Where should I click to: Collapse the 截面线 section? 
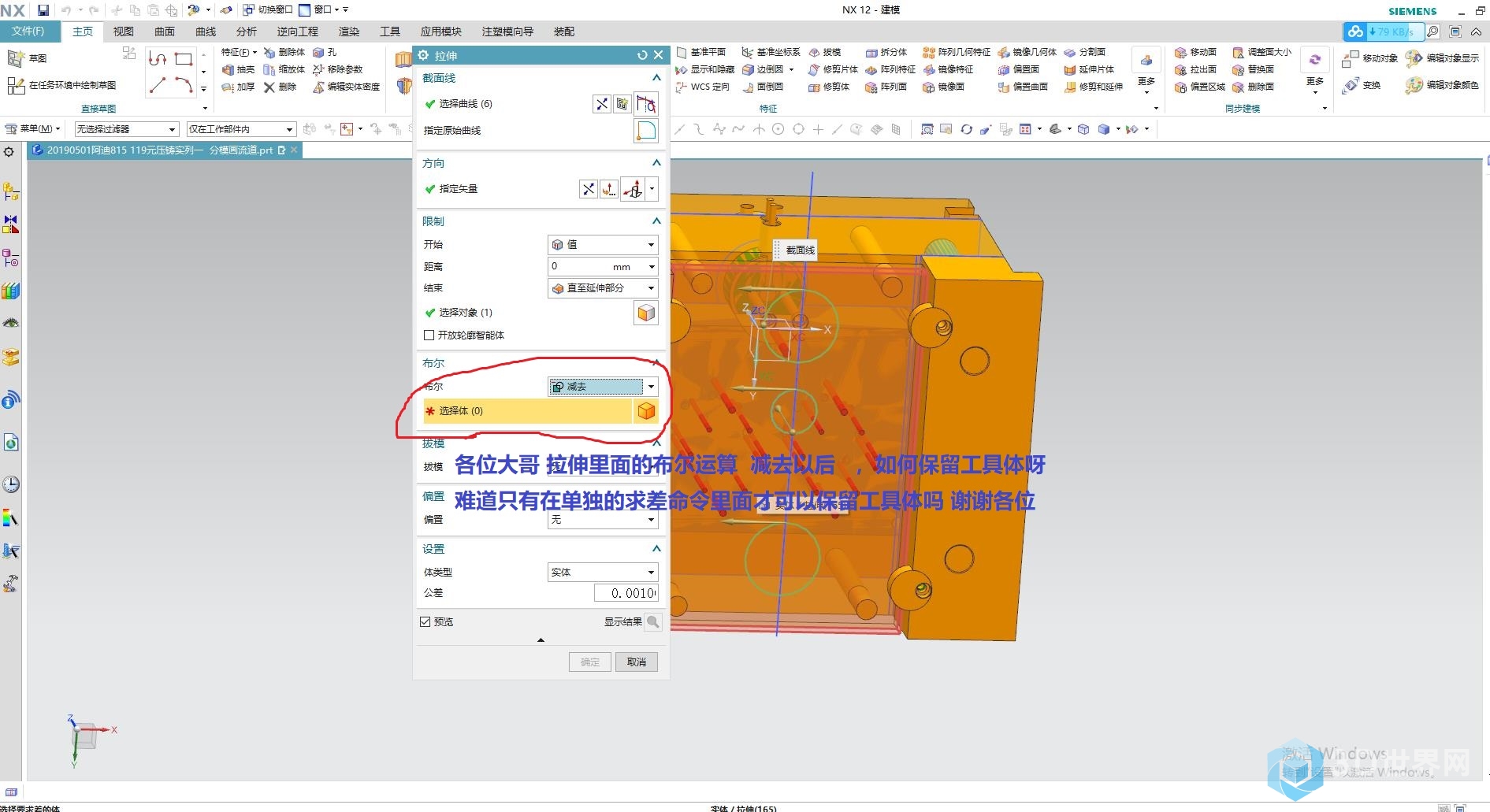point(656,78)
